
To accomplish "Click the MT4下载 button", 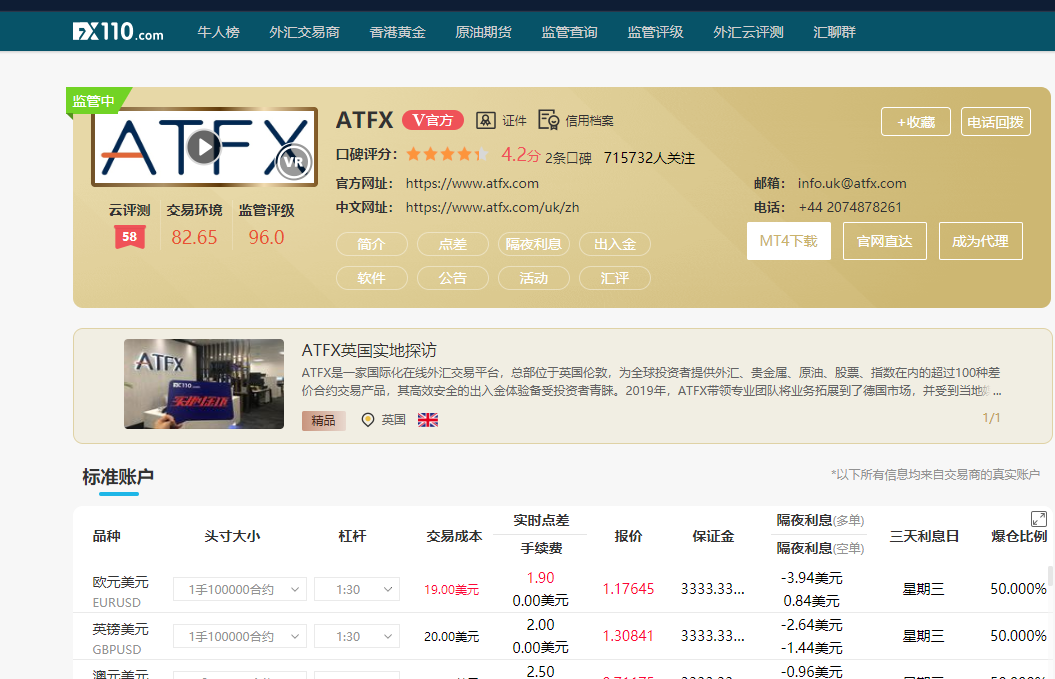I will coord(789,241).
